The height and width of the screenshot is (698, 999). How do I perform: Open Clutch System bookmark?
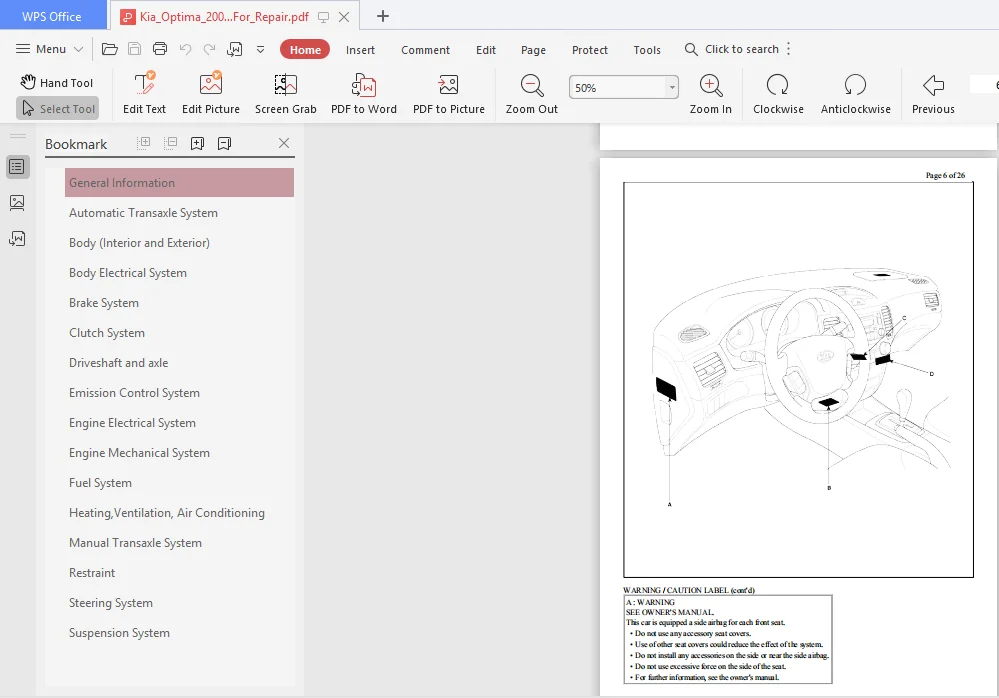tap(106, 332)
